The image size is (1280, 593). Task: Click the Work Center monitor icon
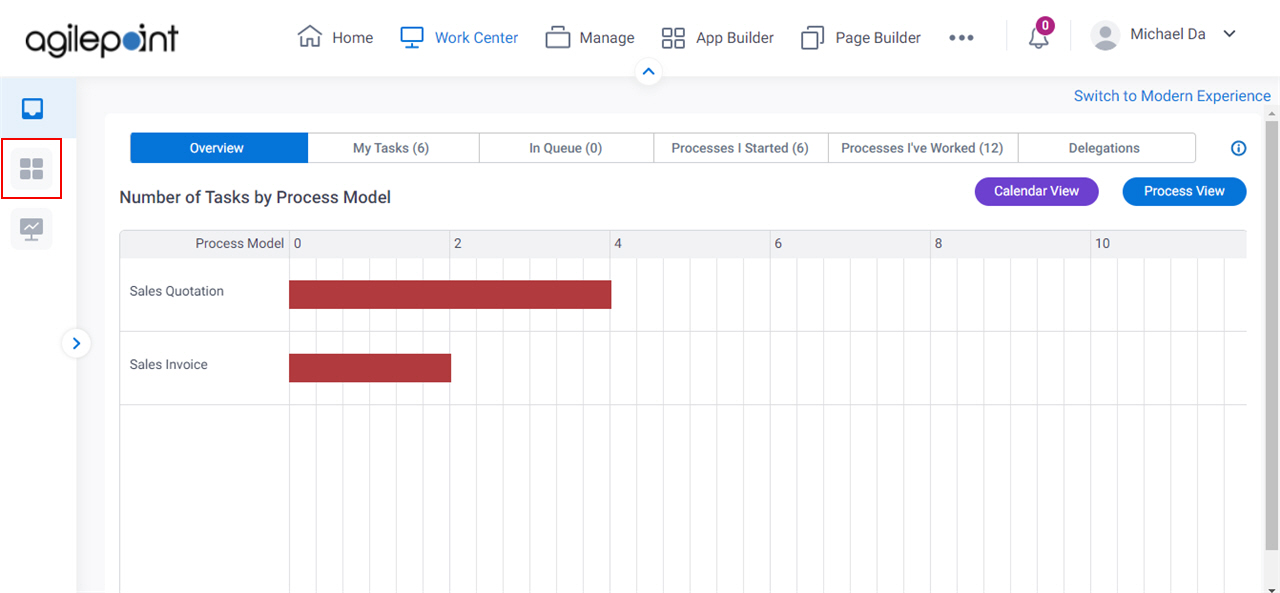[412, 37]
